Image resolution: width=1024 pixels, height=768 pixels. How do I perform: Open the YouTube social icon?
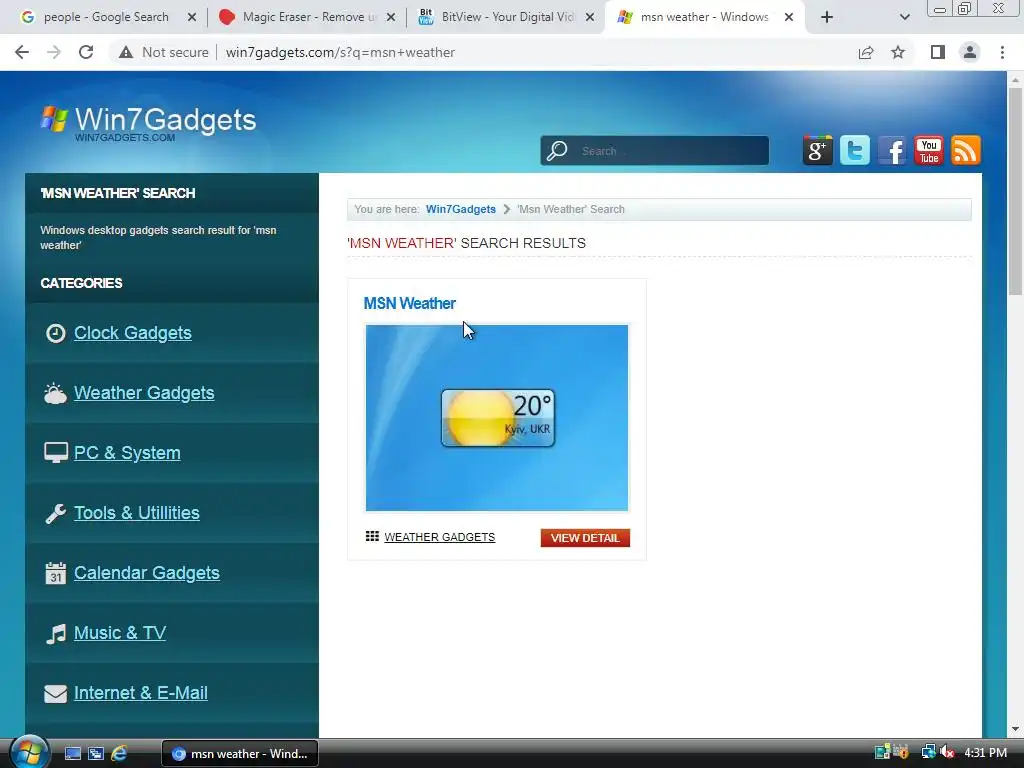click(x=929, y=150)
